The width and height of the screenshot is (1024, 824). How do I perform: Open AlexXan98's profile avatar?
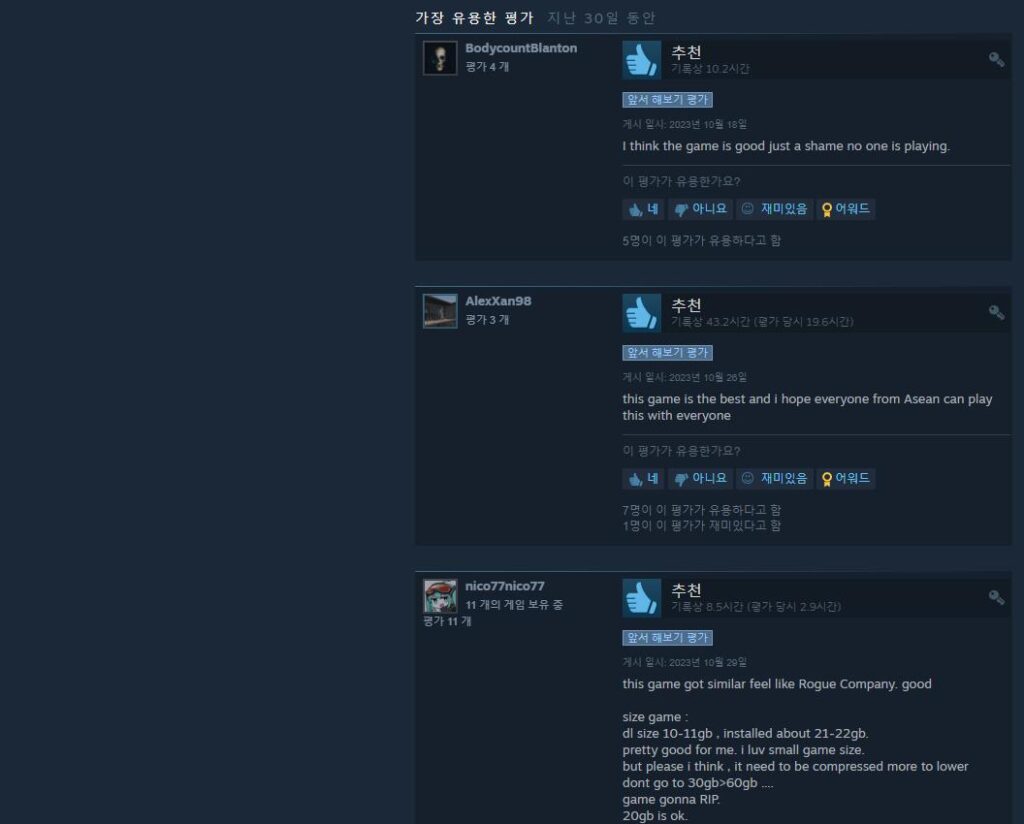pos(440,311)
